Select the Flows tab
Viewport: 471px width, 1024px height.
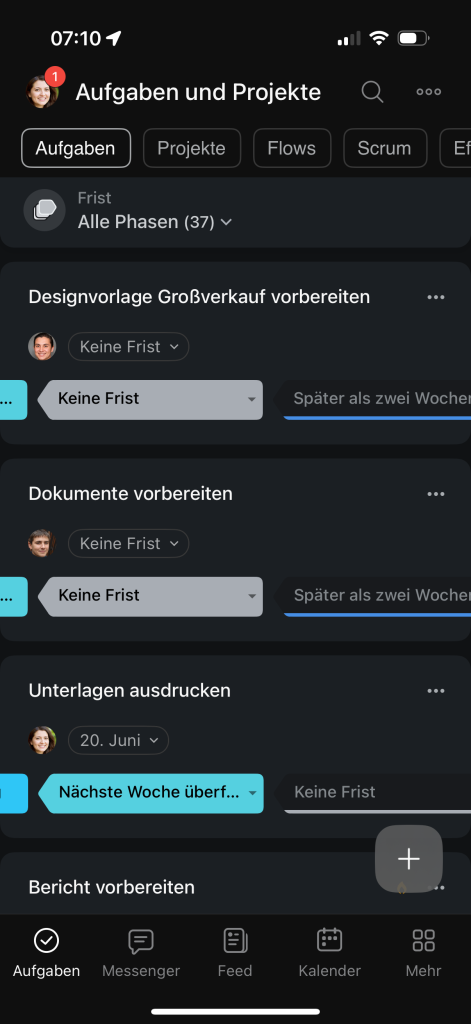tap(291, 148)
